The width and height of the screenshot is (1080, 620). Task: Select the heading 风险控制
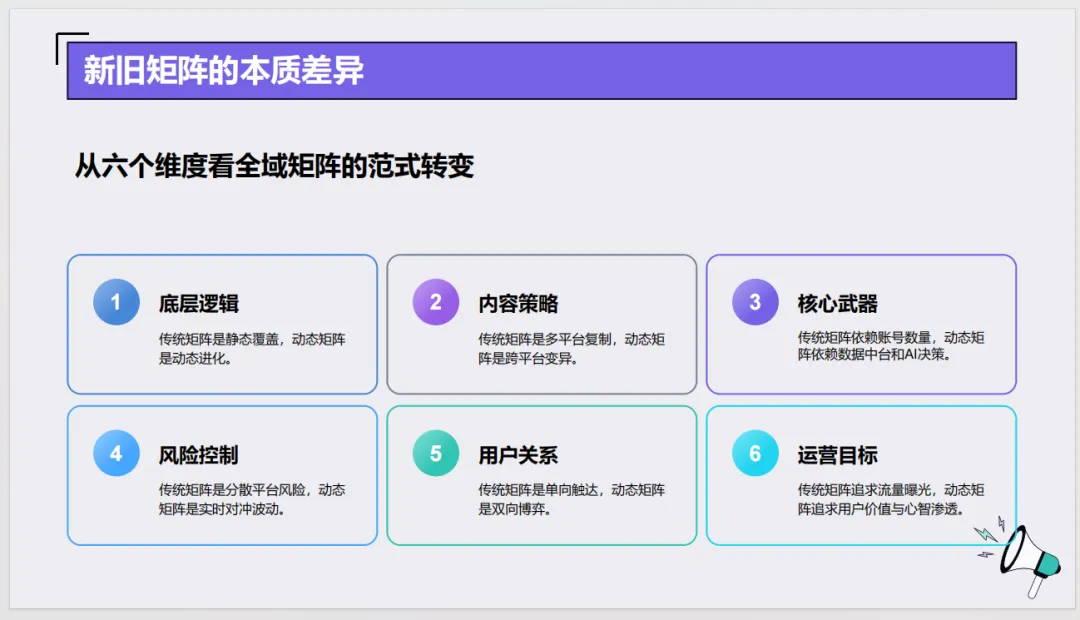(198, 455)
